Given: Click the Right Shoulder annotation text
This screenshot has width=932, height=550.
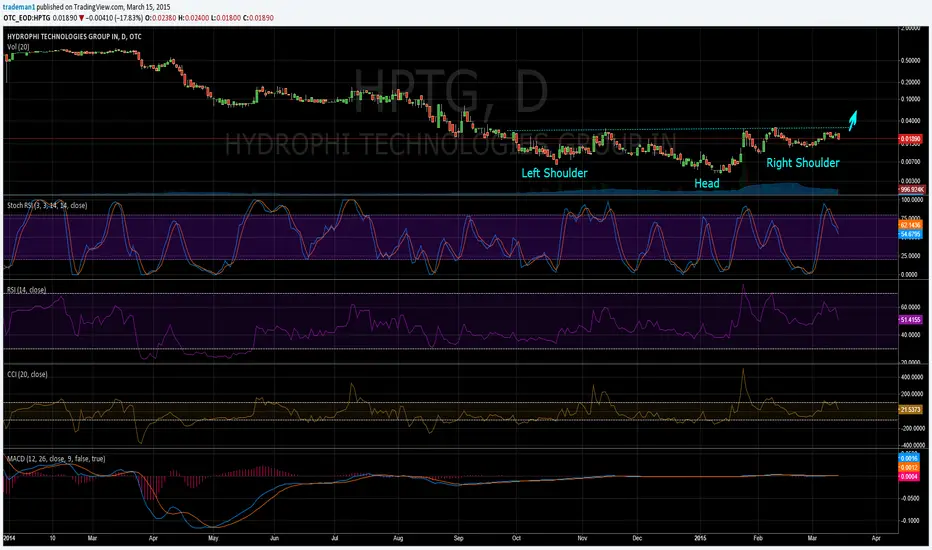Looking at the screenshot, I should pyautogui.click(x=802, y=163).
